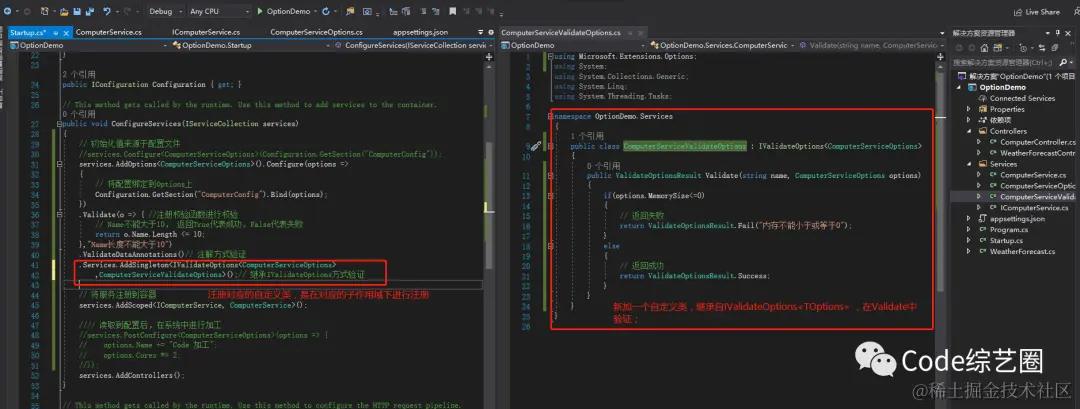
Task: Click the Solution Explorer search magnifier icon
Action: pyautogui.click(x=1063, y=63)
